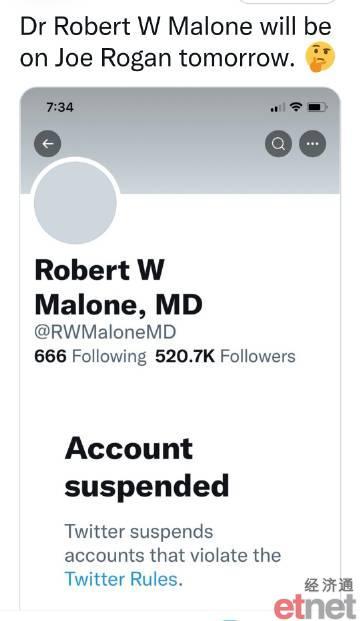Screen dimensions: 360x621
Task: Open the profile search magnifier icon
Action: click(278, 143)
